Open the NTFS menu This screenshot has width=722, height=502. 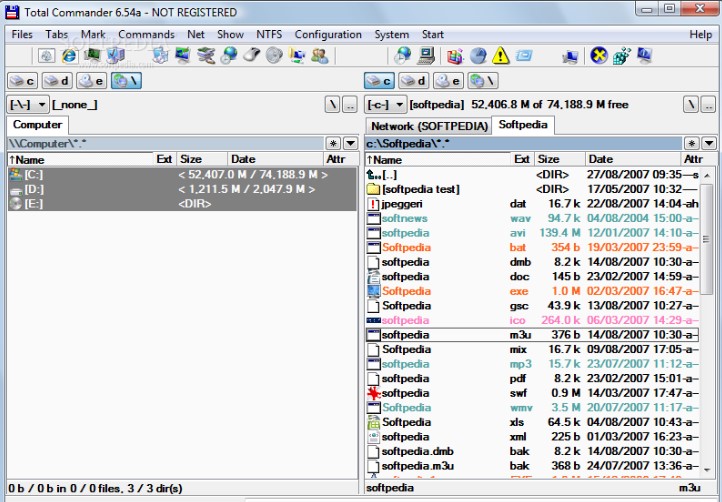pyautogui.click(x=269, y=35)
